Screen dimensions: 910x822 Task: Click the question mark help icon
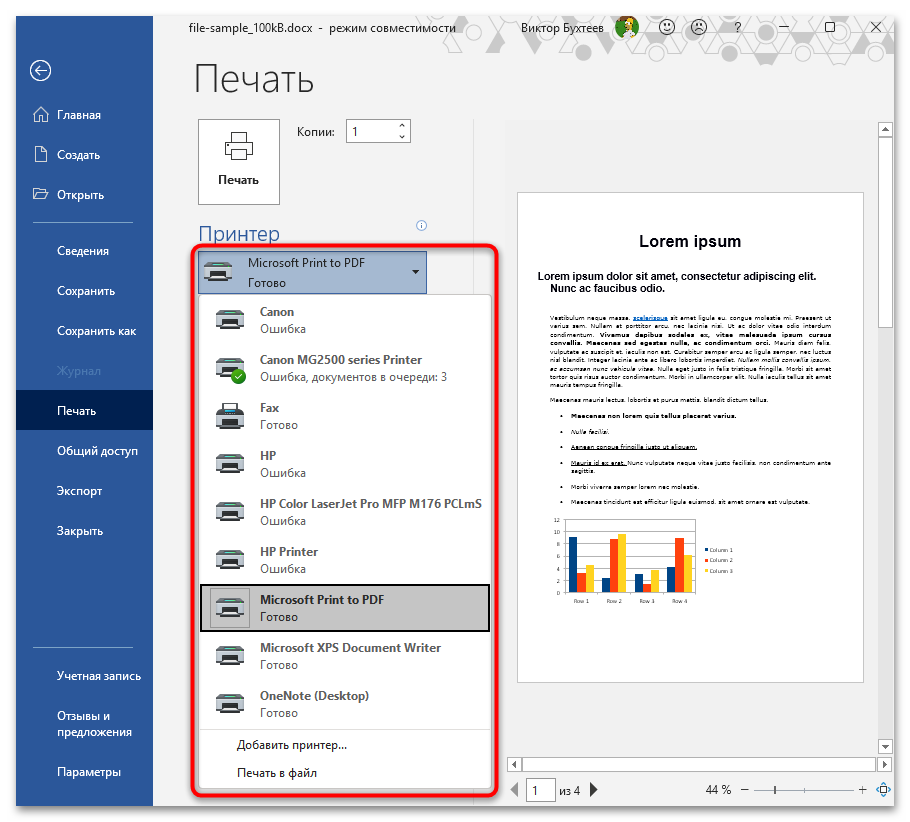[738, 27]
